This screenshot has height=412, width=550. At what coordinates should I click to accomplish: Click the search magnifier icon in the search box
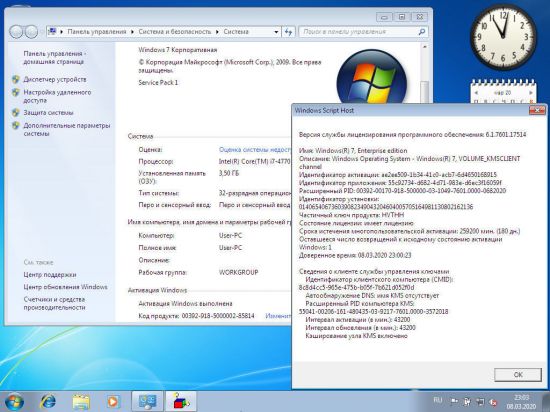tap(422, 32)
